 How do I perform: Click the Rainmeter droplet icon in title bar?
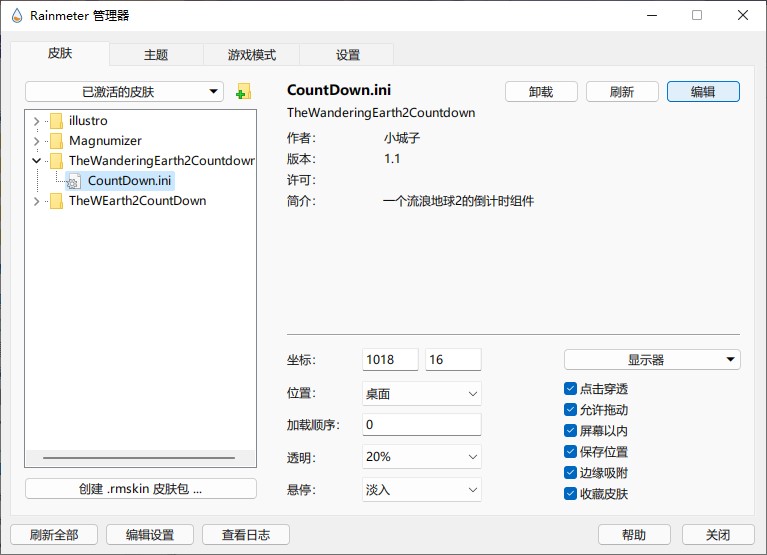coord(17,16)
